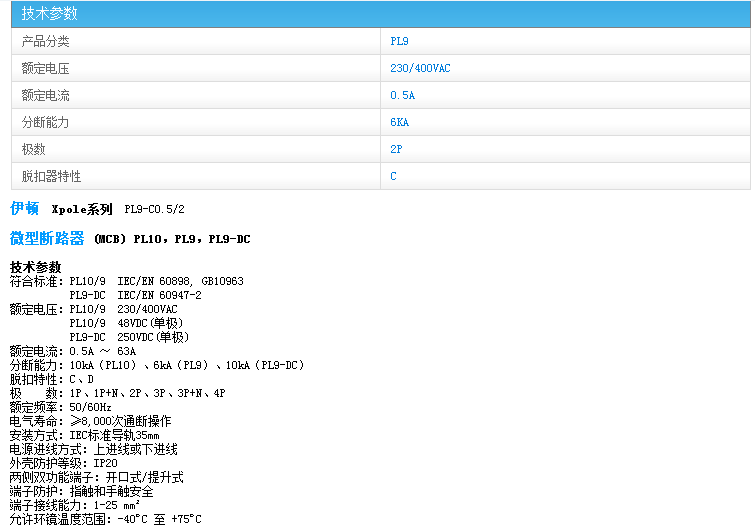Click the PL9-C0.5/2 model name
The height and width of the screenshot is (532, 755).
pos(154,210)
